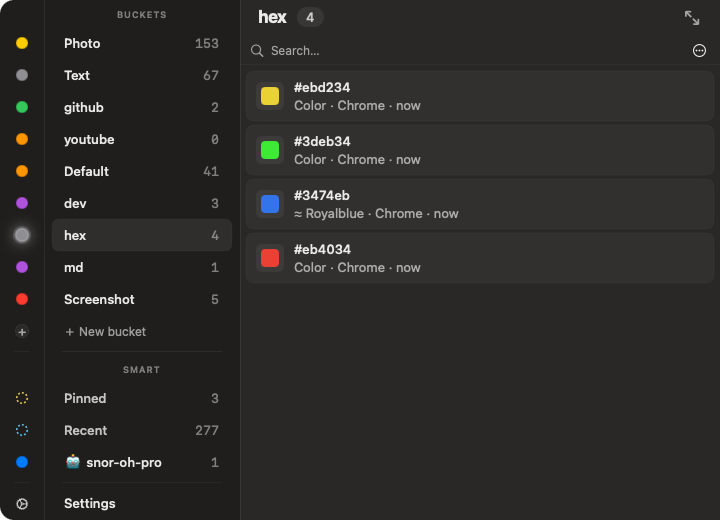
Task: Click the search magnifier icon
Action: 257,51
